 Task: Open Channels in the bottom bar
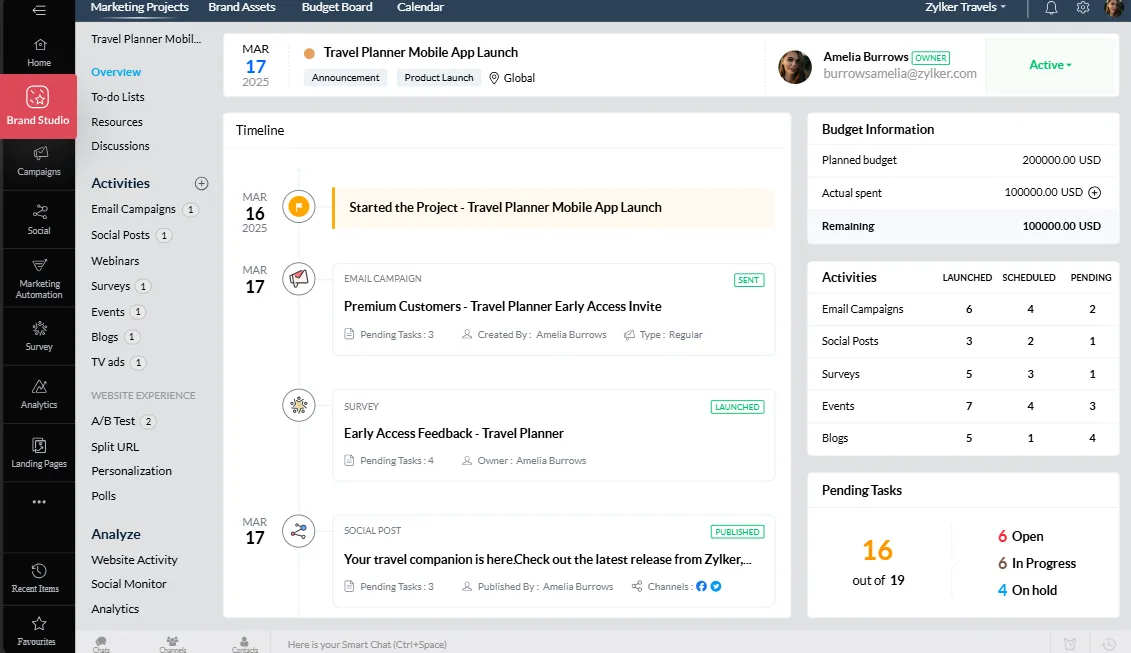pyautogui.click(x=172, y=644)
